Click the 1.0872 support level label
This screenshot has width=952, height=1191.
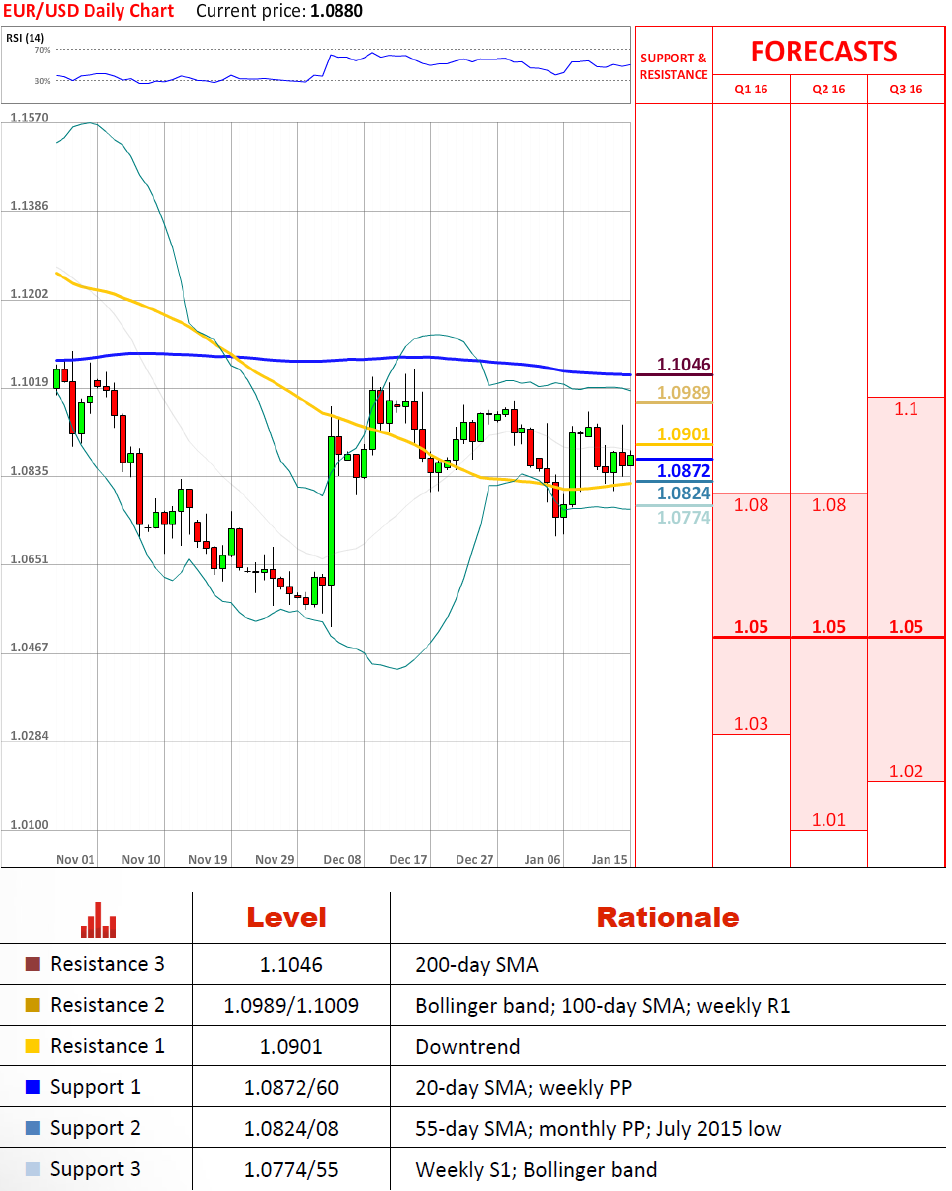pyautogui.click(x=683, y=471)
